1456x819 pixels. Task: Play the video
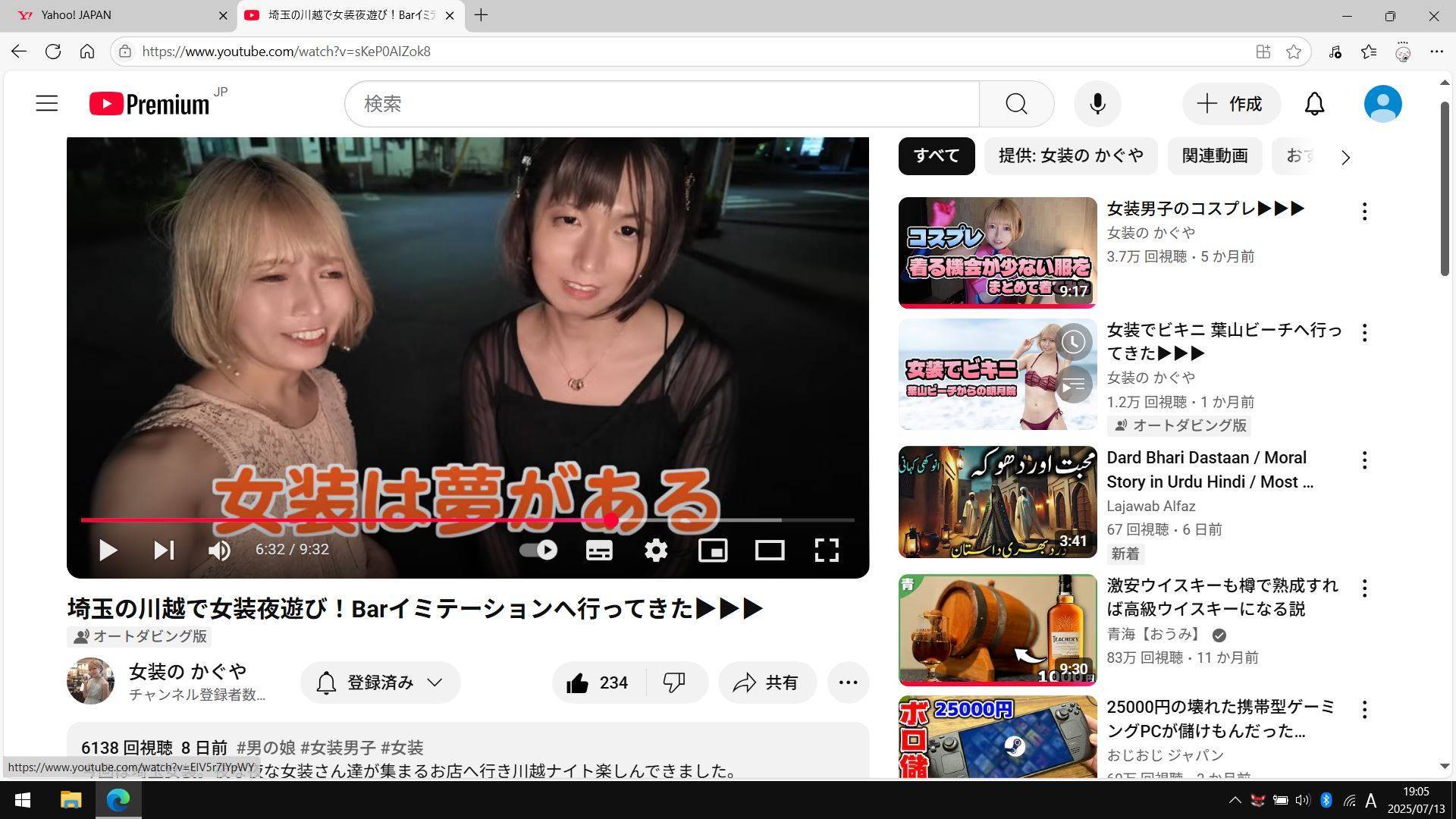pos(108,550)
